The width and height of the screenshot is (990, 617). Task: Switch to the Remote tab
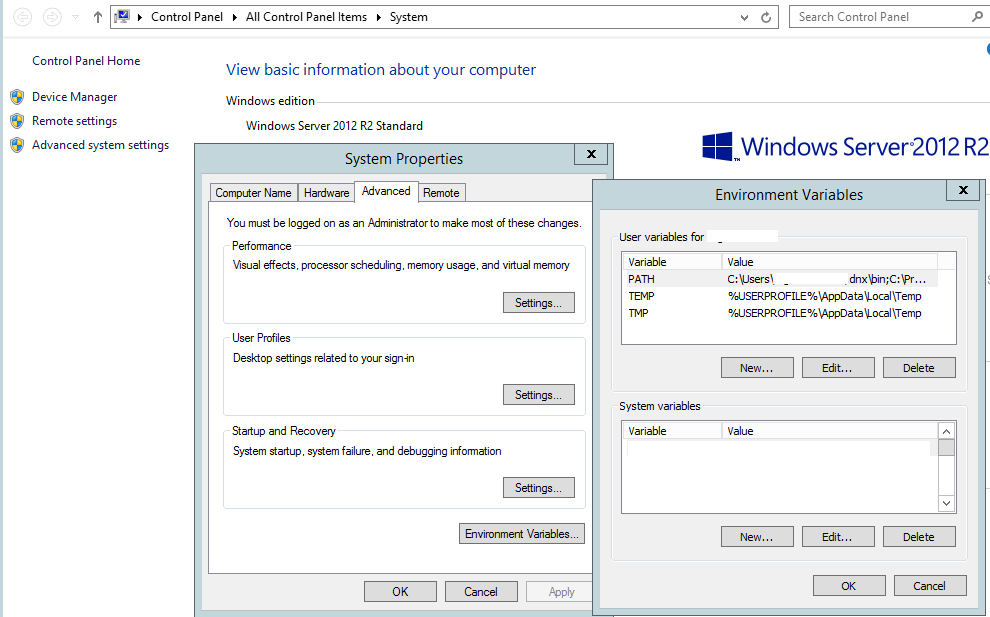pyautogui.click(x=441, y=193)
